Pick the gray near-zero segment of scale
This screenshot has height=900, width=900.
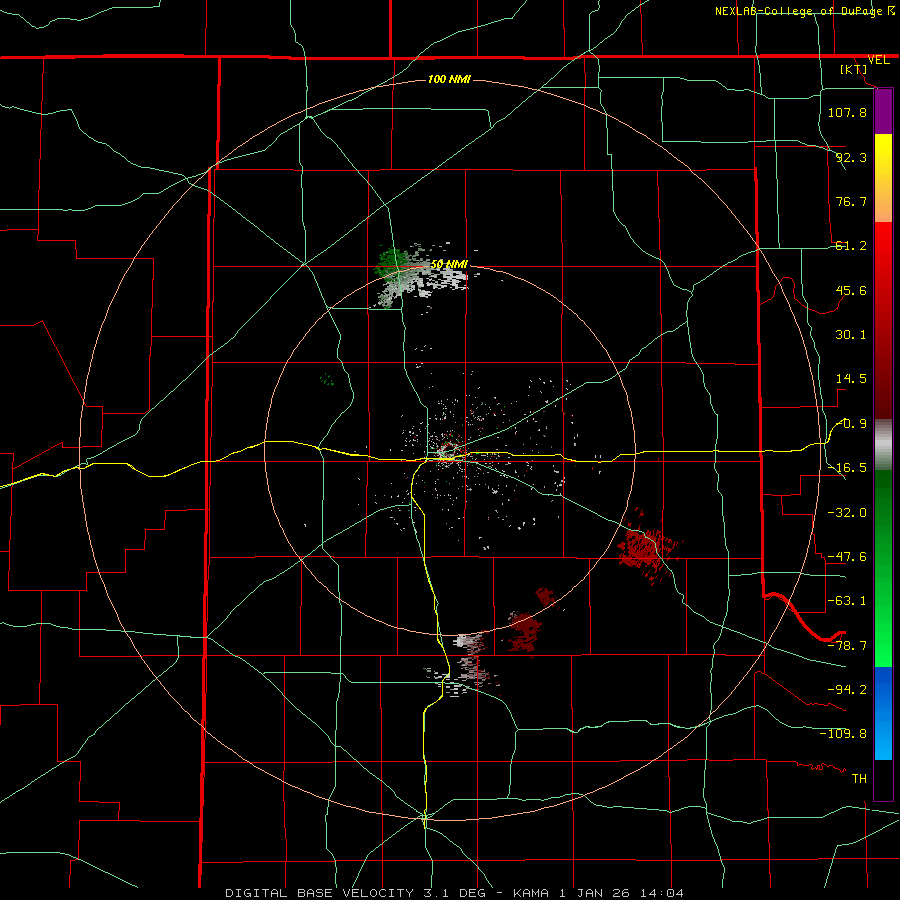click(883, 445)
